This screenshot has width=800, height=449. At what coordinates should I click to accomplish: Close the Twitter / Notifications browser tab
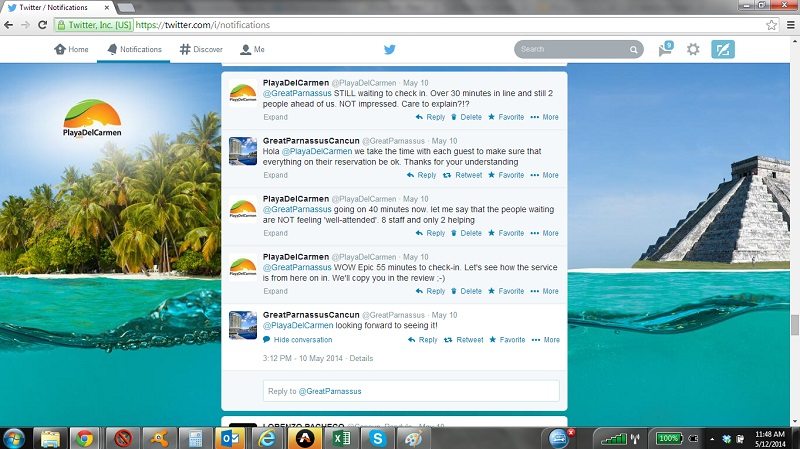point(107,8)
